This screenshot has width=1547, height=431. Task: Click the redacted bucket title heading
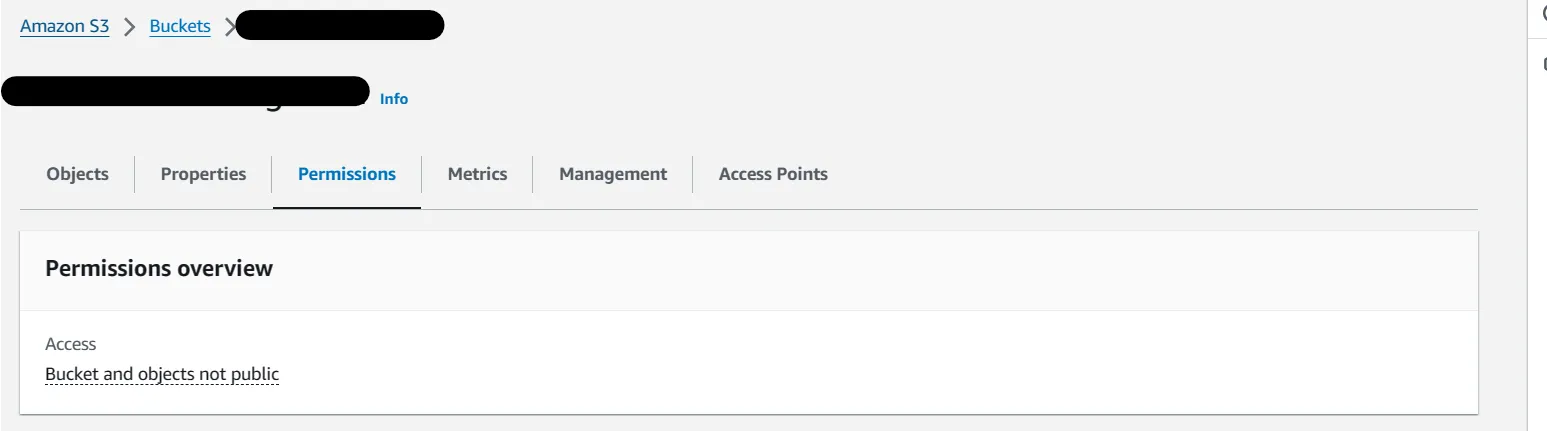coord(186,92)
